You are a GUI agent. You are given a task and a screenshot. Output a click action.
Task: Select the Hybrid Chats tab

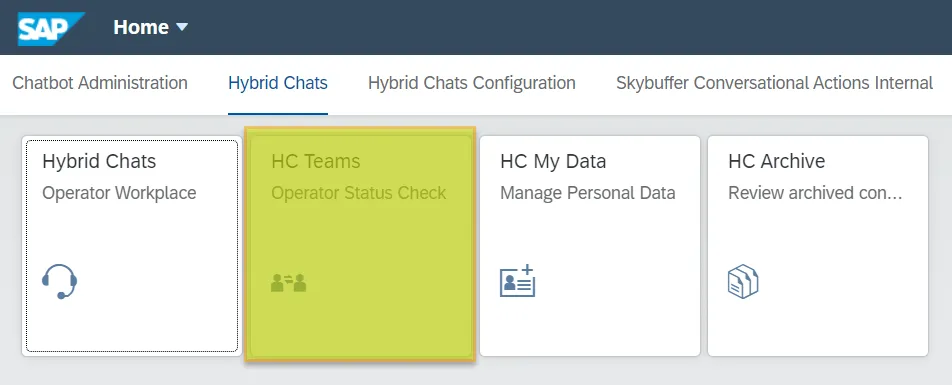(278, 83)
